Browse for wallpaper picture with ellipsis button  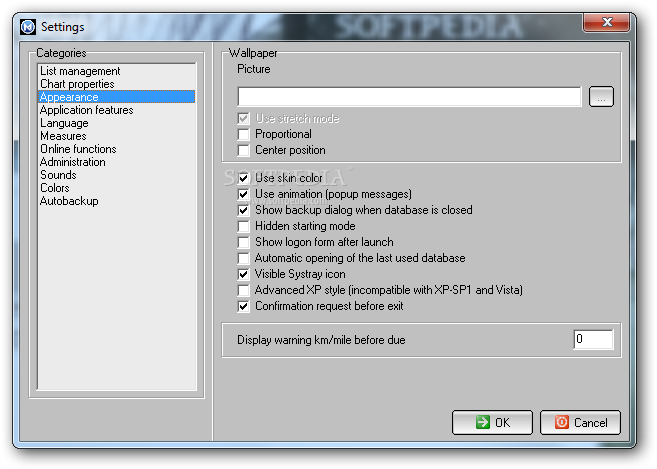(601, 96)
